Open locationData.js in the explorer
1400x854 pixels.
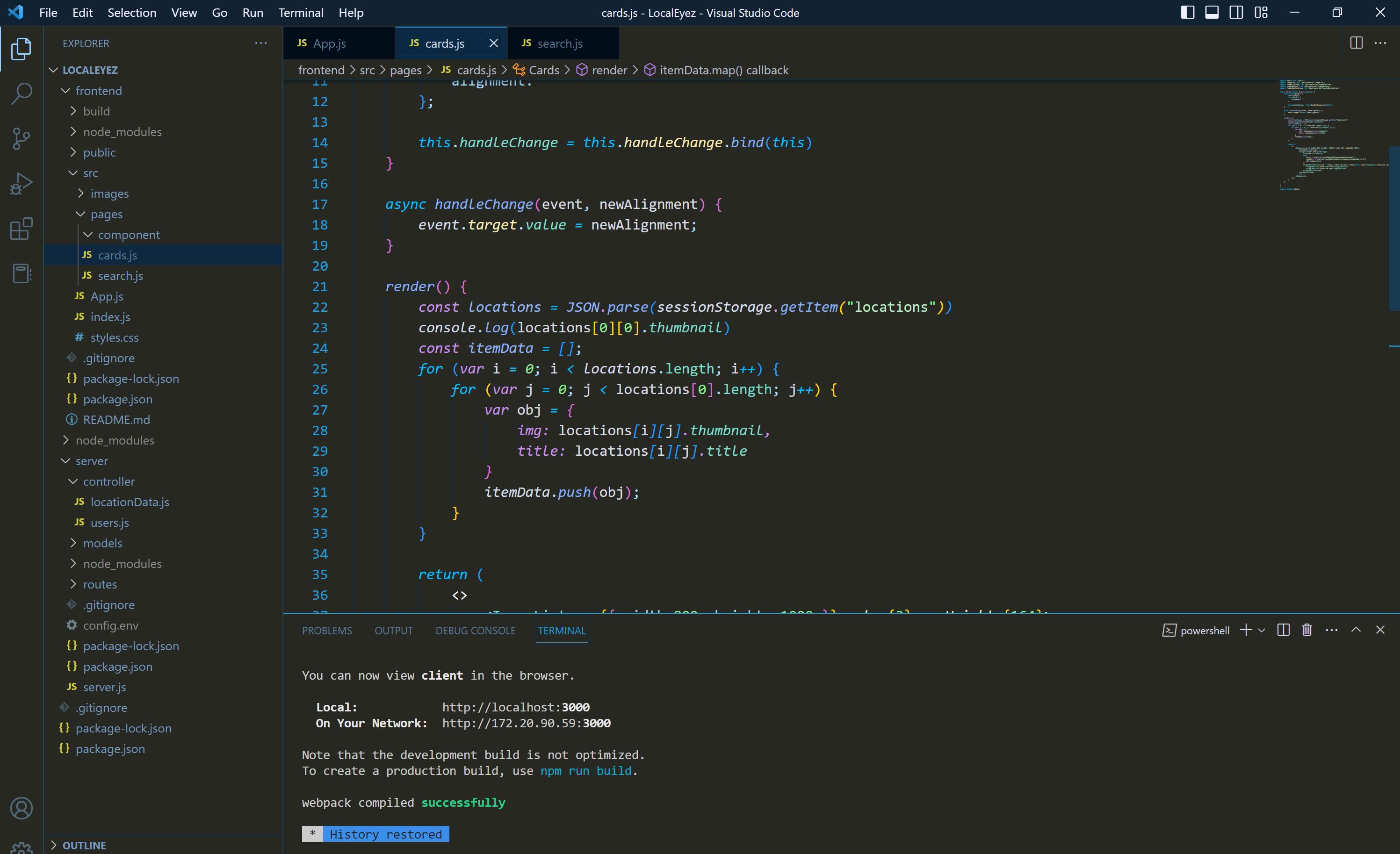[x=130, y=502]
